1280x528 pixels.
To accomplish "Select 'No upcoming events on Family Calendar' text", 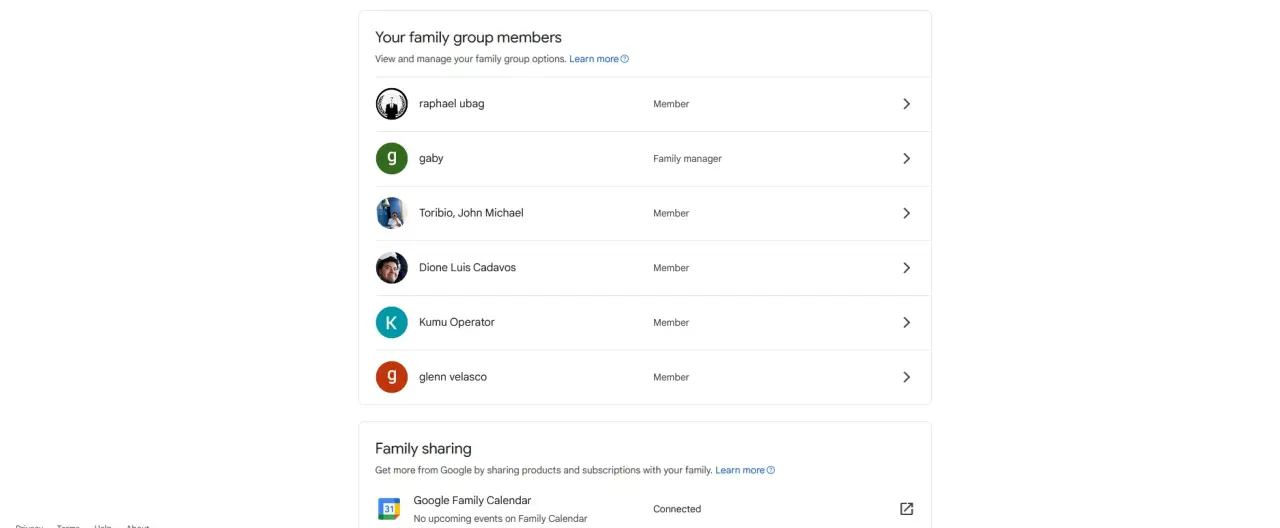I will pos(500,519).
